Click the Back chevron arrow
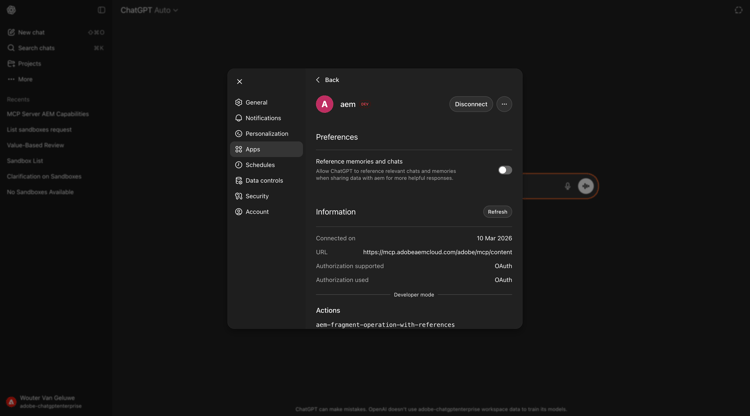Screen dimensions: 750x416 click(318, 80)
